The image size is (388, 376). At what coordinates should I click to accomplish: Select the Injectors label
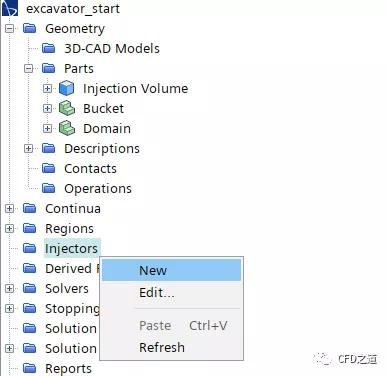[x=71, y=249]
